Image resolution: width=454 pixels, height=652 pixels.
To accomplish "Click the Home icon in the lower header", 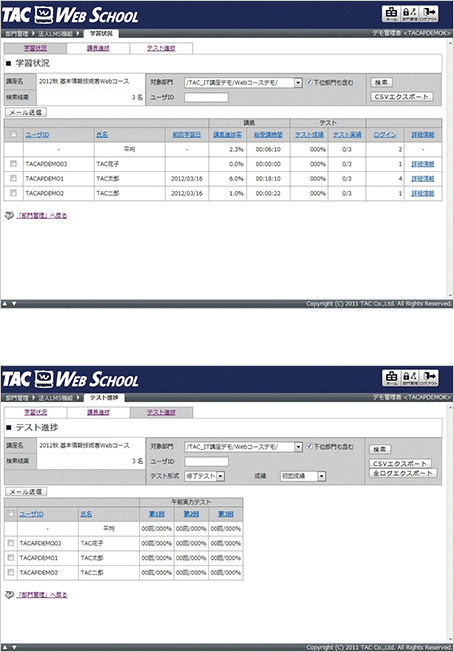I will coord(391,377).
